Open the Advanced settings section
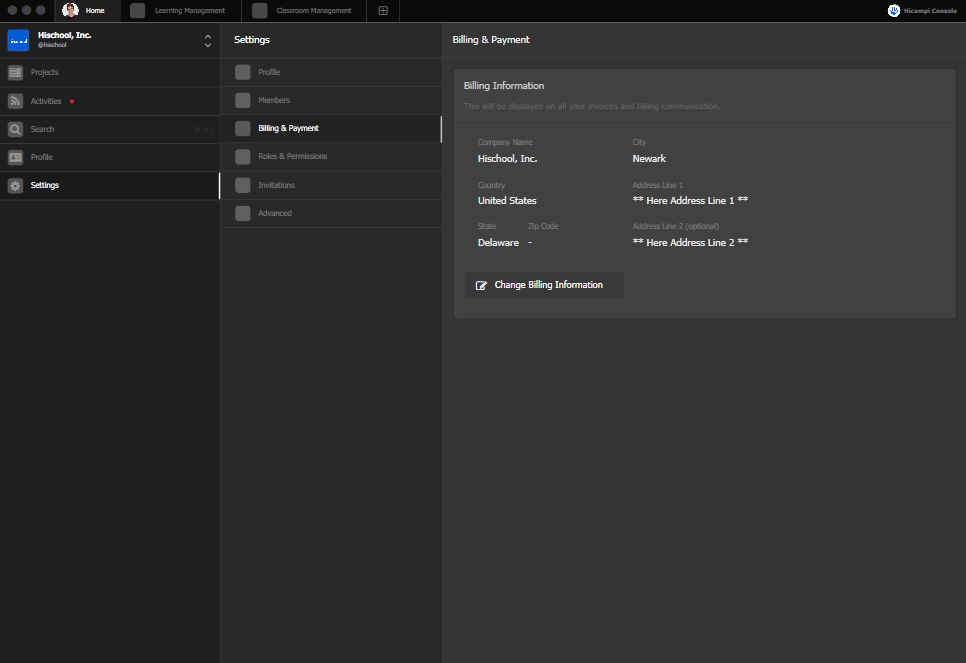Image resolution: width=966 pixels, height=663 pixels. point(275,213)
